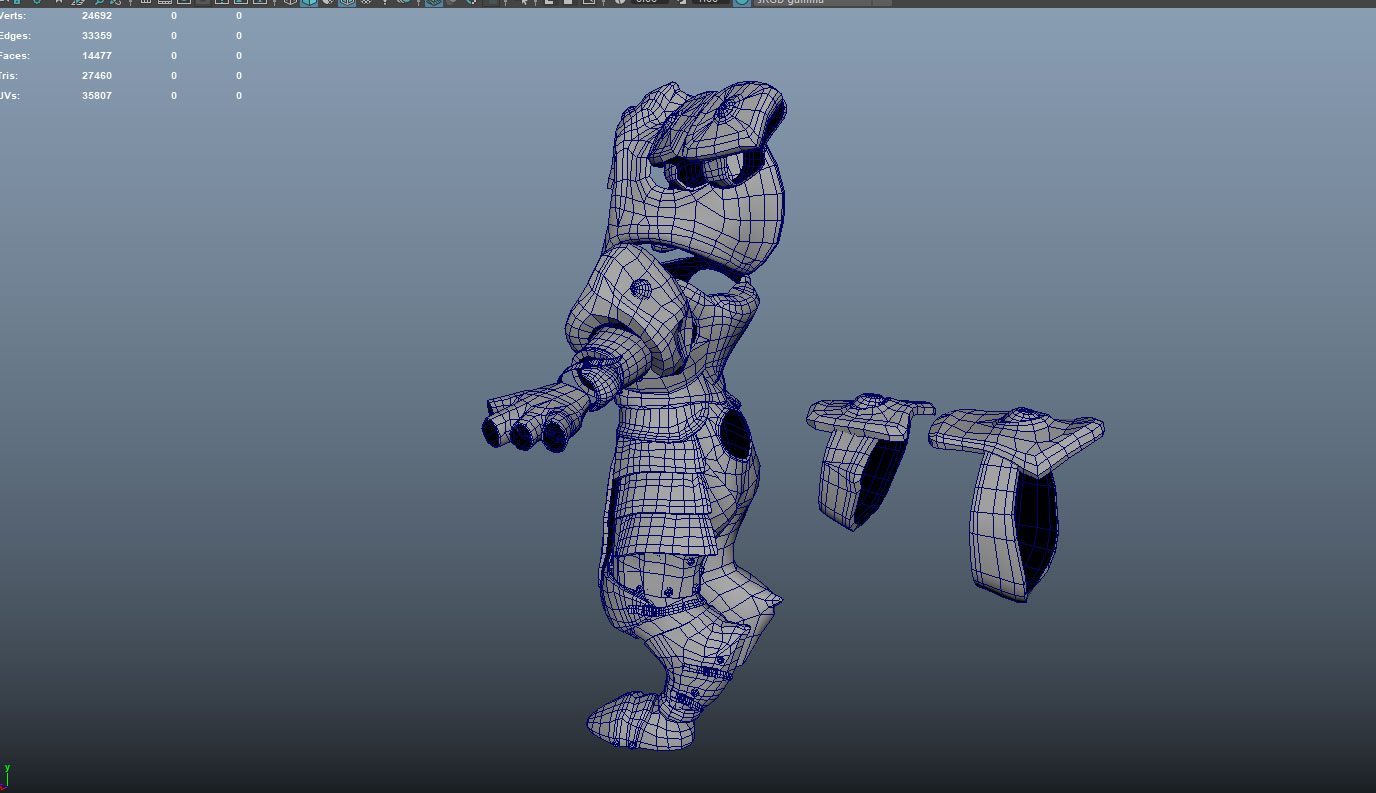Viewport: 1376px width, 793px height.
Task: Click the view axis indicator in the corner
Action: [x=6, y=778]
